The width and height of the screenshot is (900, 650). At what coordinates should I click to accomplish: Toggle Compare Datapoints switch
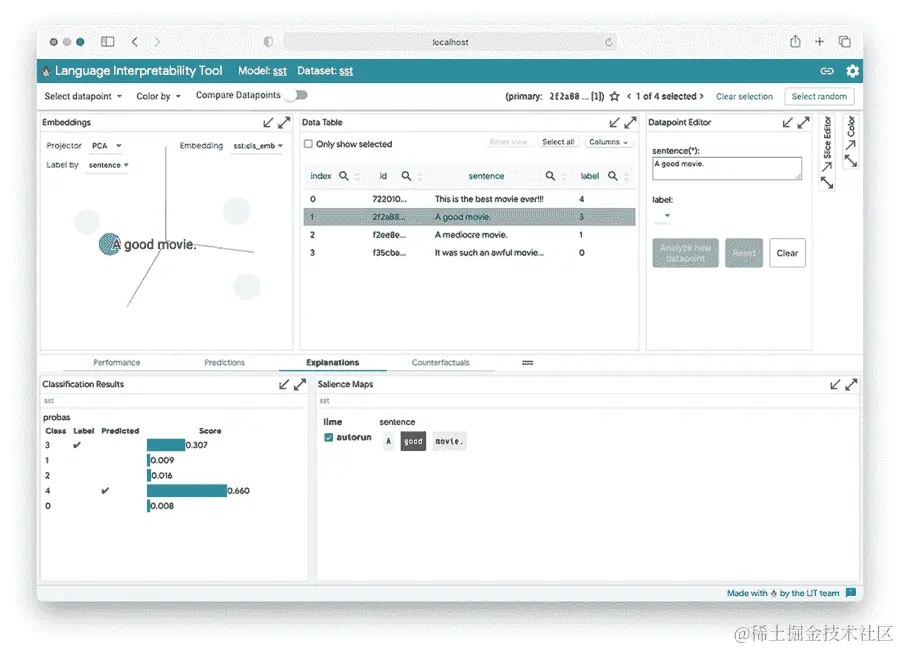tap(297, 95)
